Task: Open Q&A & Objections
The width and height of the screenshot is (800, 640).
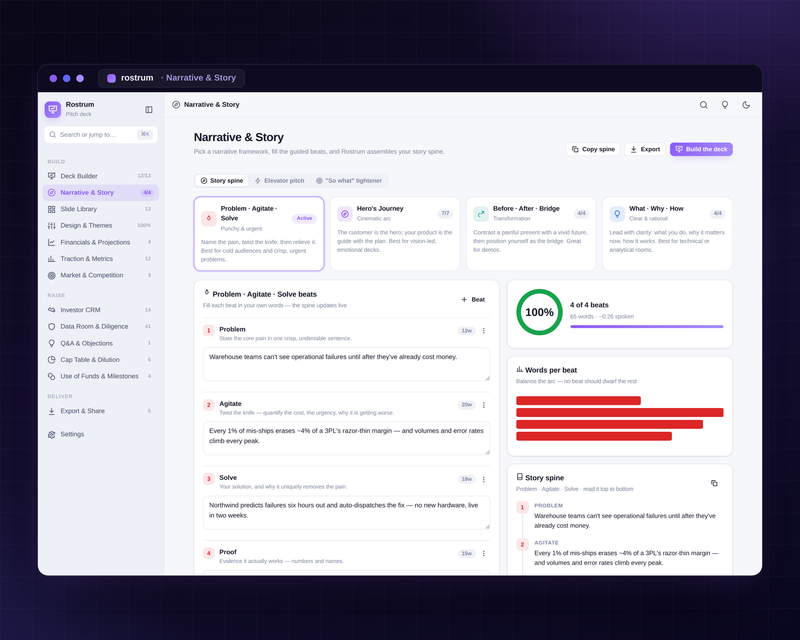Action: pos(101,343)
